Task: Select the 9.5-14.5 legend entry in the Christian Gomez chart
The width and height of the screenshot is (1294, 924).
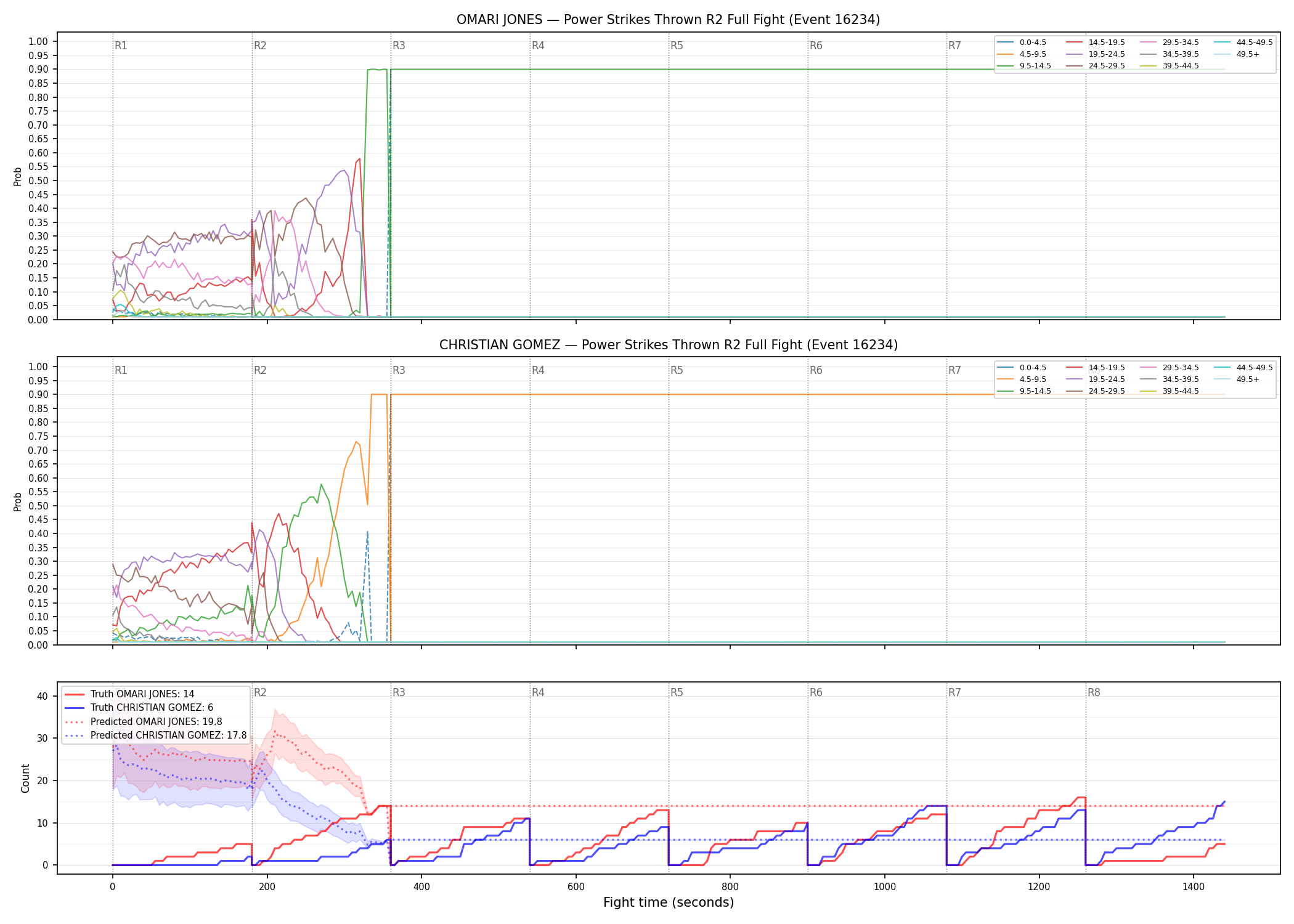Action: [1025, 391]
